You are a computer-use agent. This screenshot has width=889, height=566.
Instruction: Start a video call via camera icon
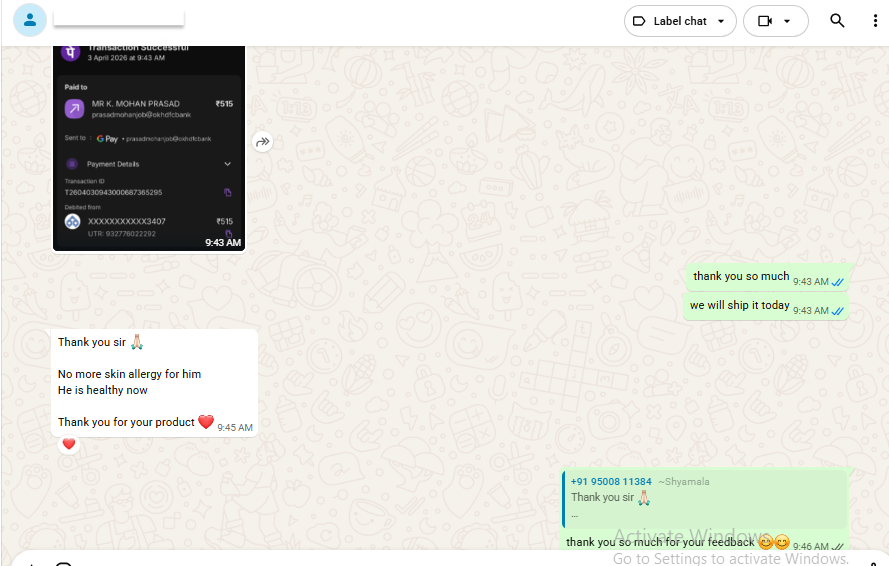tap(765, 21)
